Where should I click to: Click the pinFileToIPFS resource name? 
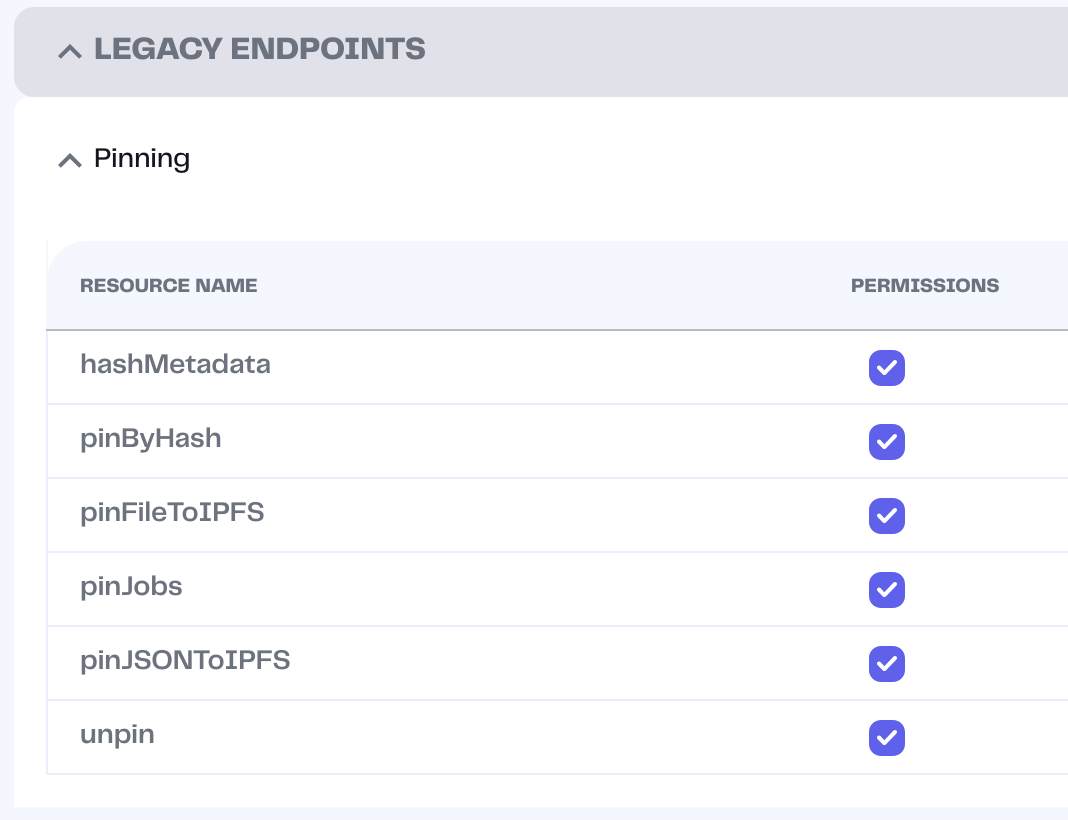pos(172,512)
